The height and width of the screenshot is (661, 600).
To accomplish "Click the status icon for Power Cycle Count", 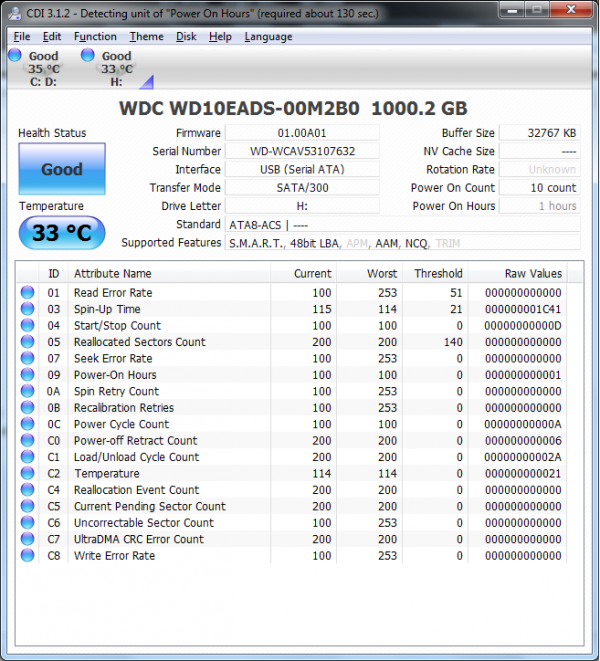I will tap(27, 424).
